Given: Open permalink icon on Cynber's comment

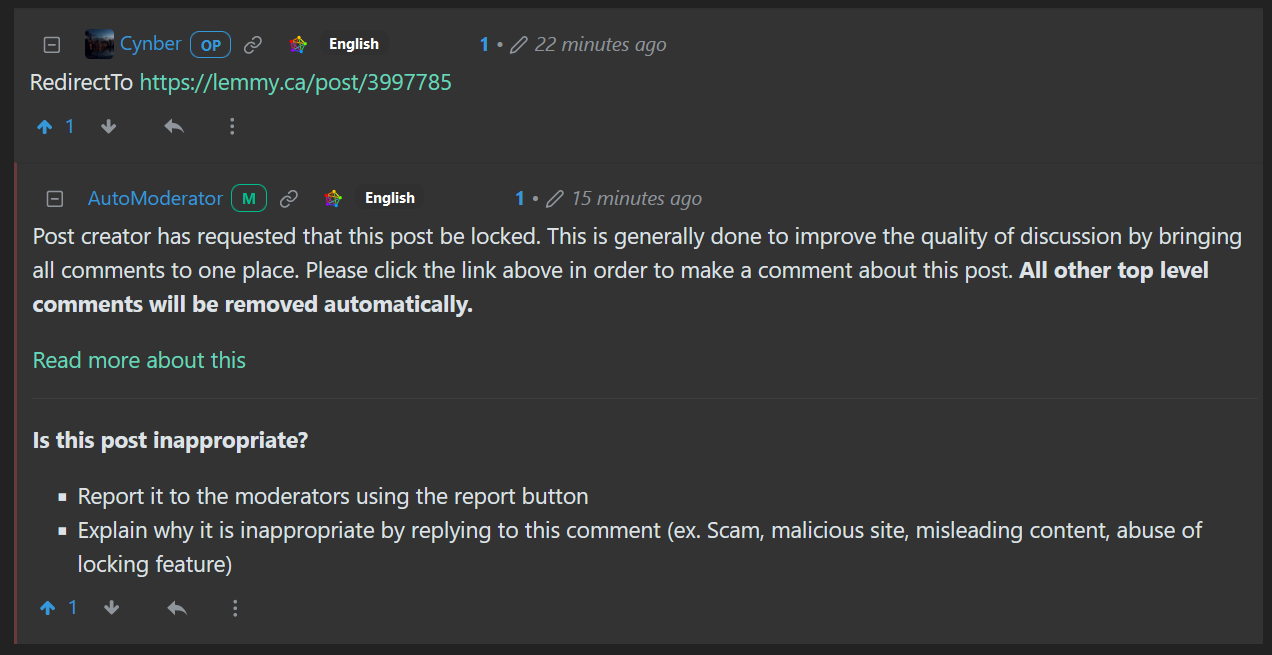Looking at the screenshot, I should click(254, 45).
